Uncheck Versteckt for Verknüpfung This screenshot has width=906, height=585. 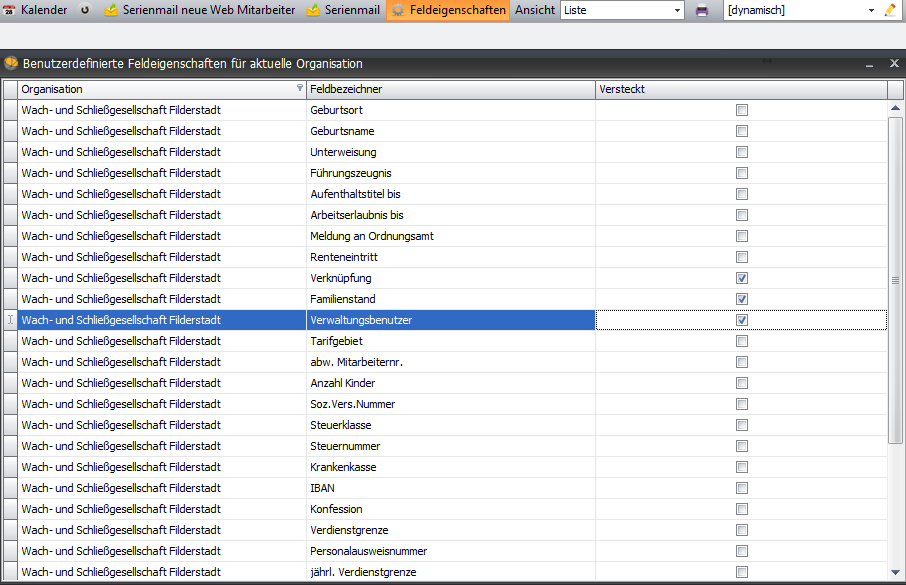click(x=742, y=278)
